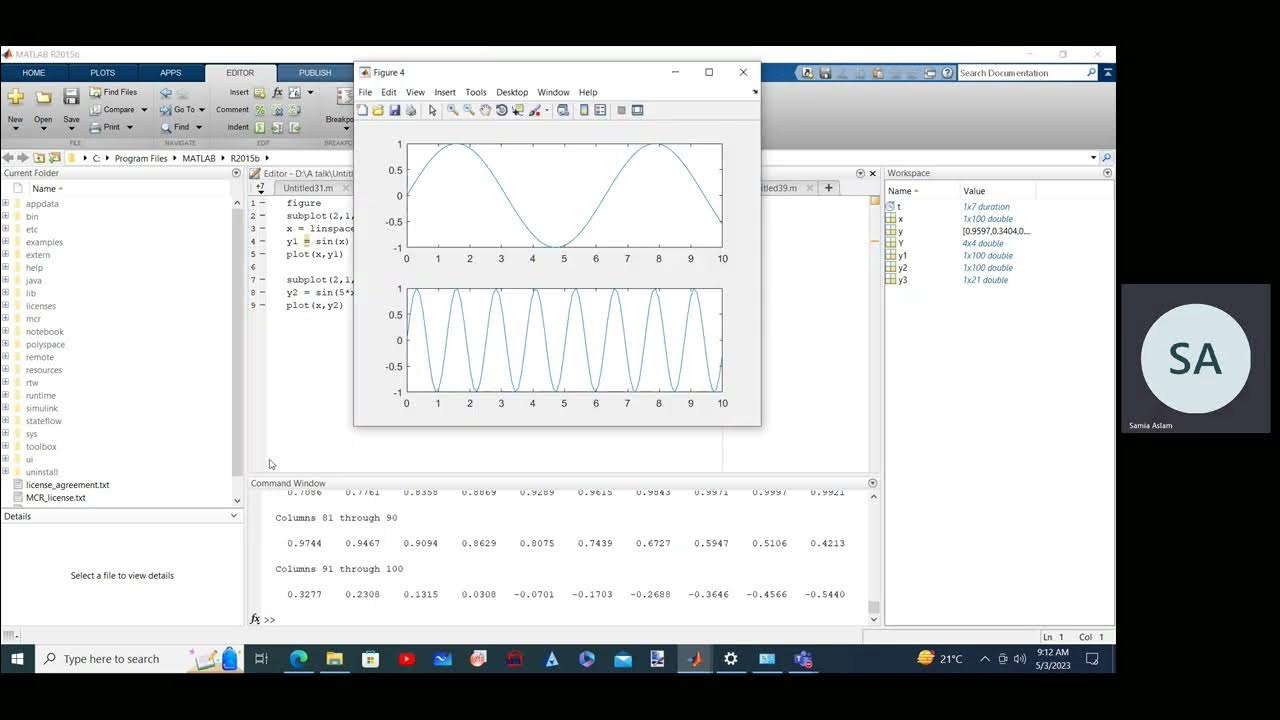Select the Edit Plot arrow tool
Viewport: 1280px width, 720px height.
tap(432, 110)
